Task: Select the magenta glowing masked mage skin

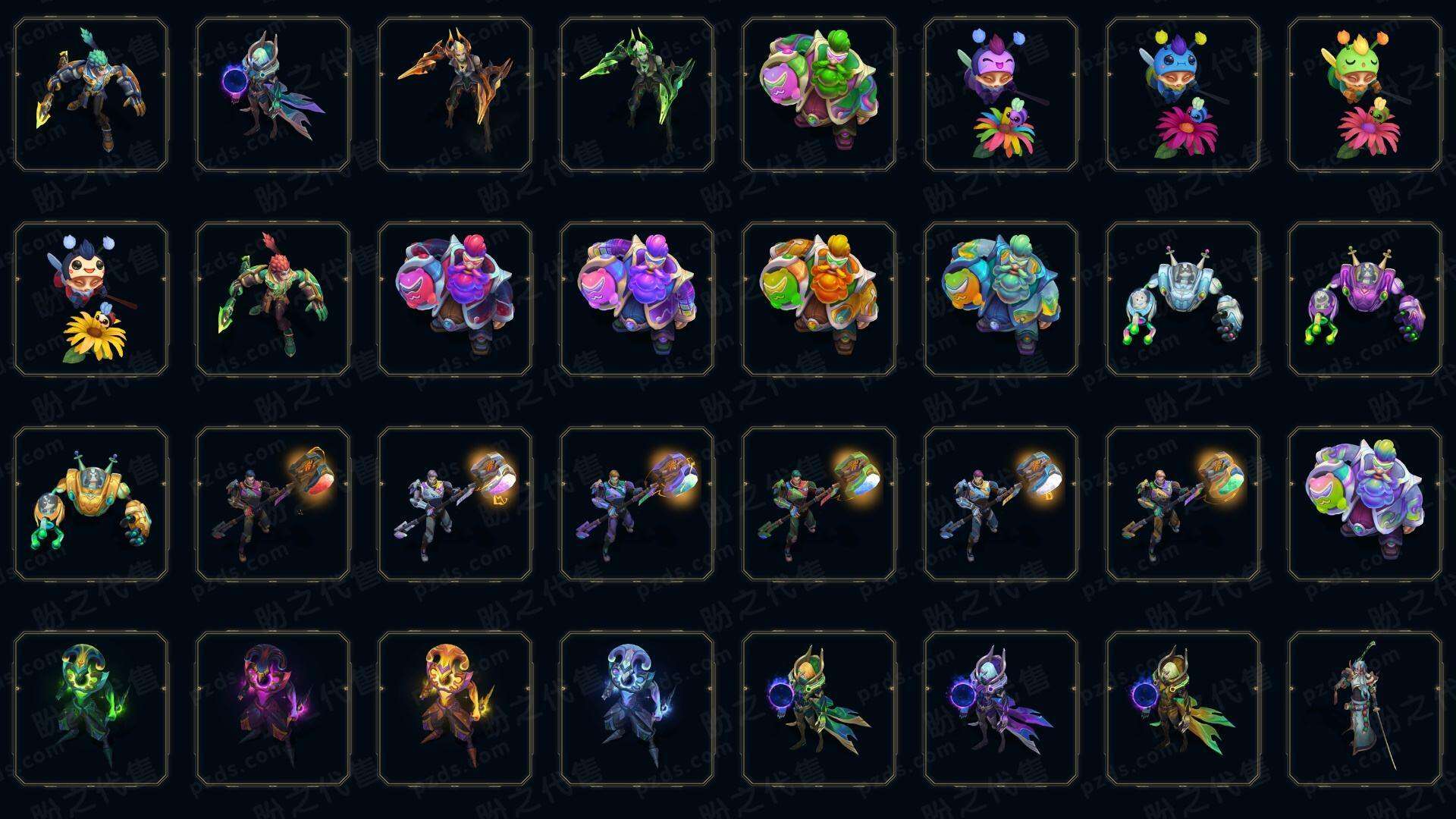Action: coord(273,708)
